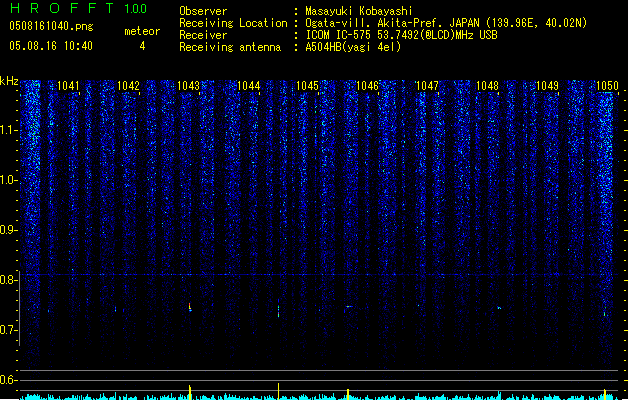629x400 pixels.
Task: Click the Receiving antenna field label
Action: pyautogui.click(x=230, y=47)
